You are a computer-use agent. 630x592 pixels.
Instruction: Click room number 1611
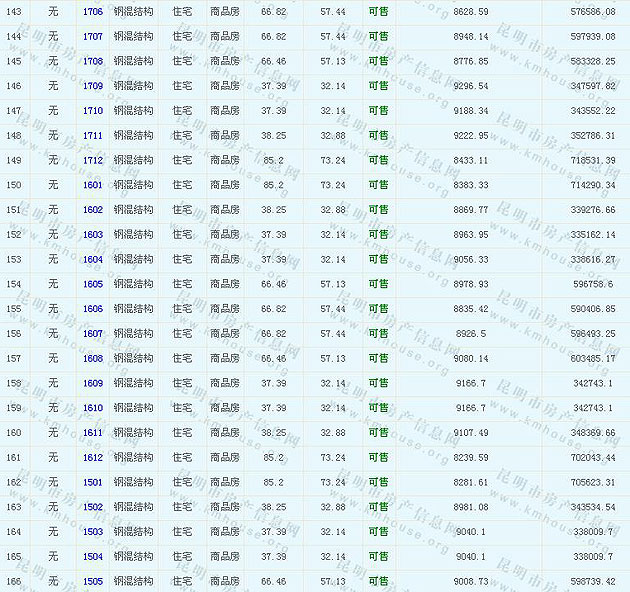92,433
